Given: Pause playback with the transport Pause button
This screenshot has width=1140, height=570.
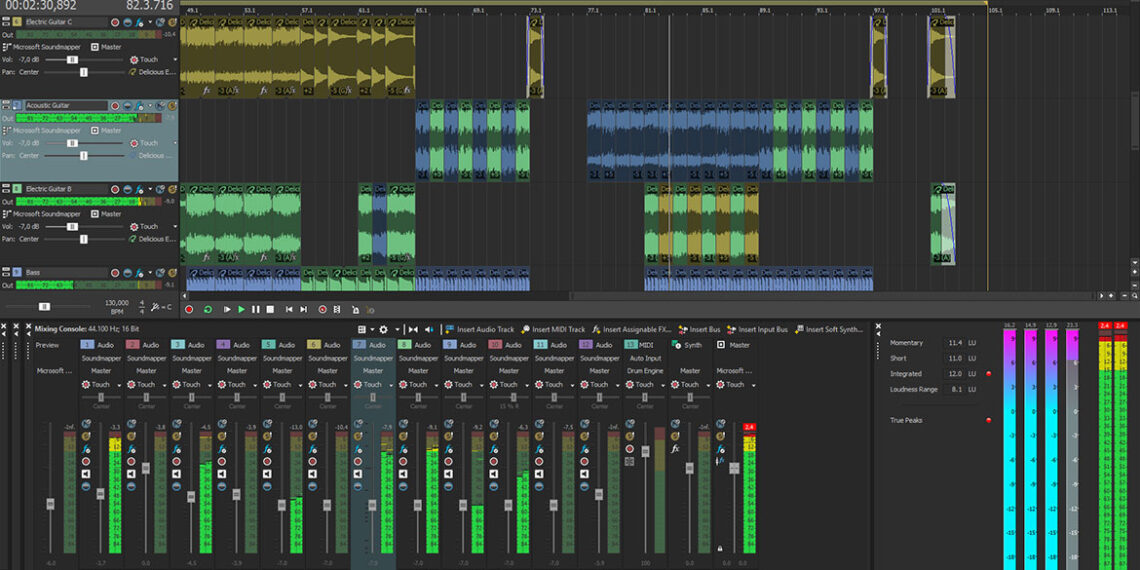Looking at the screenshot, I should click(255, 310).
